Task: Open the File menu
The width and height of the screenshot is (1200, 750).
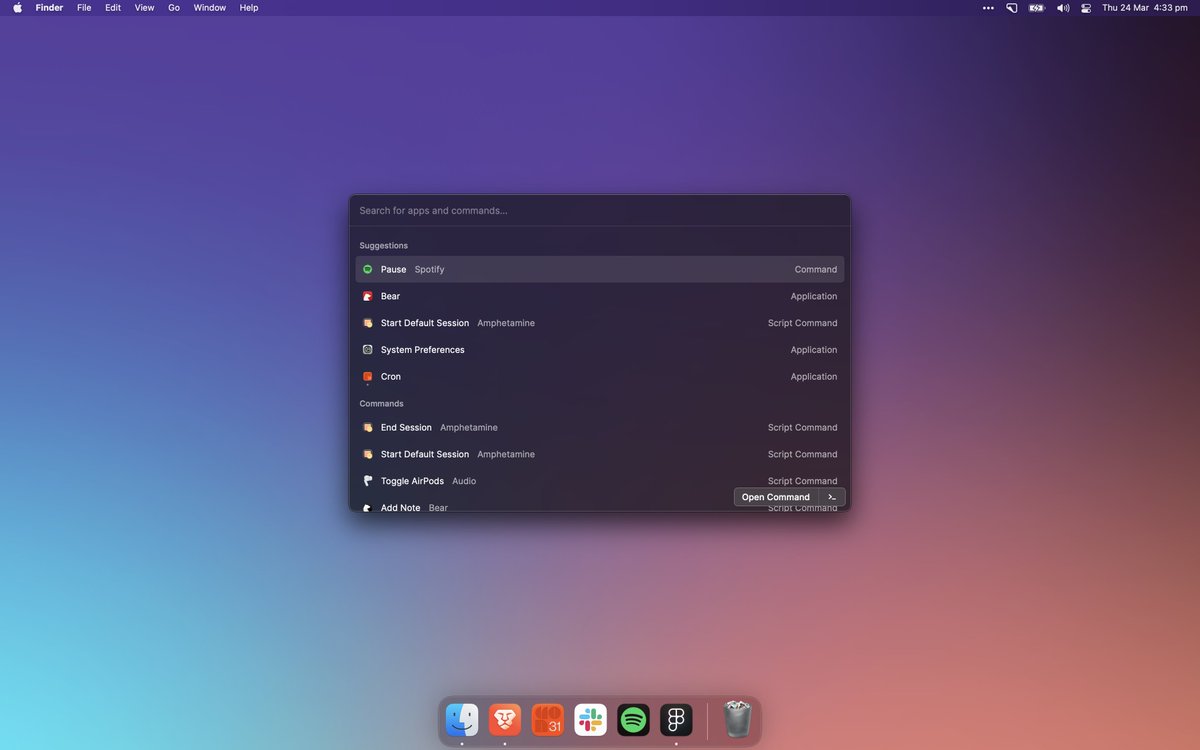Action: point(84,8)
